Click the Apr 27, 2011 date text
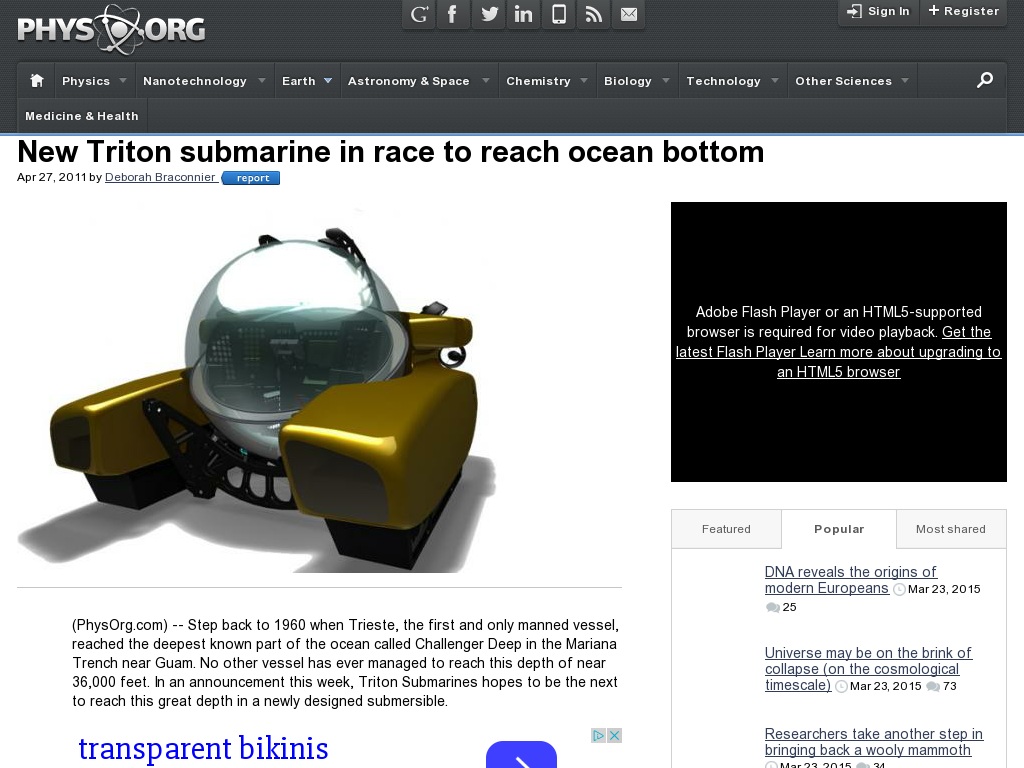1024x768 pixels. (52, 177)
